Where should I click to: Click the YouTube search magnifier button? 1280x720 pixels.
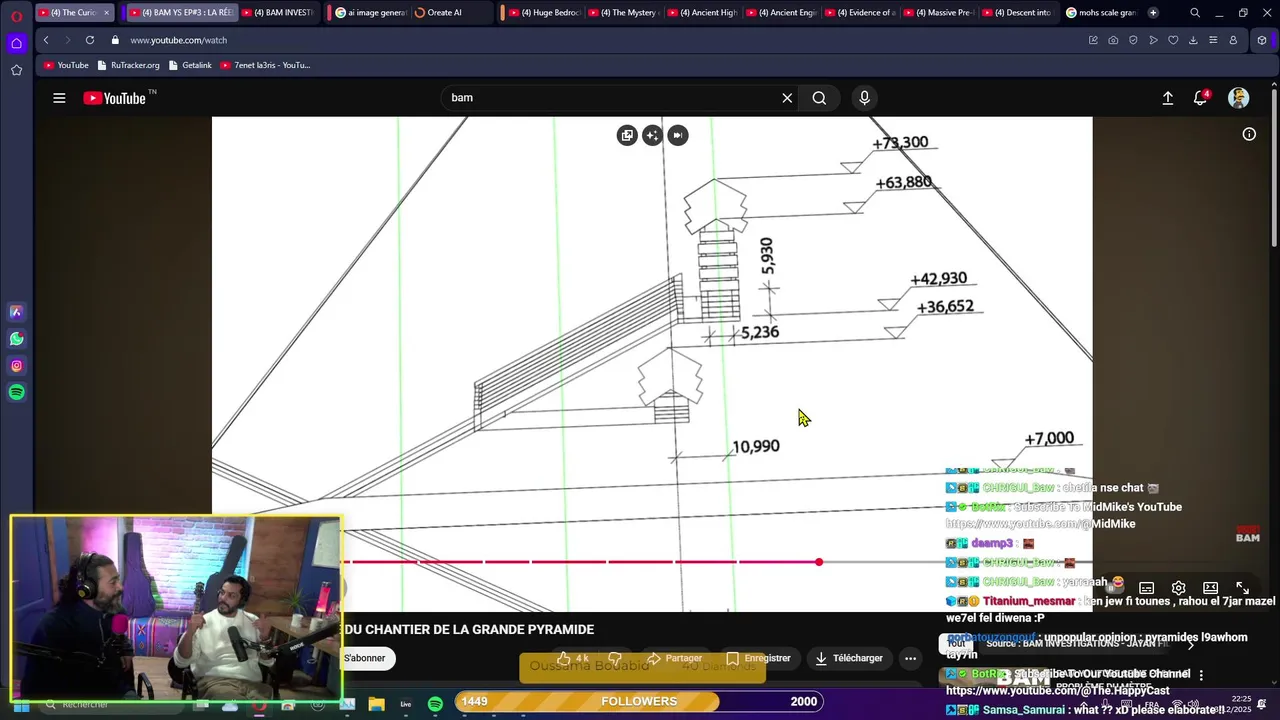click(819, 98)
